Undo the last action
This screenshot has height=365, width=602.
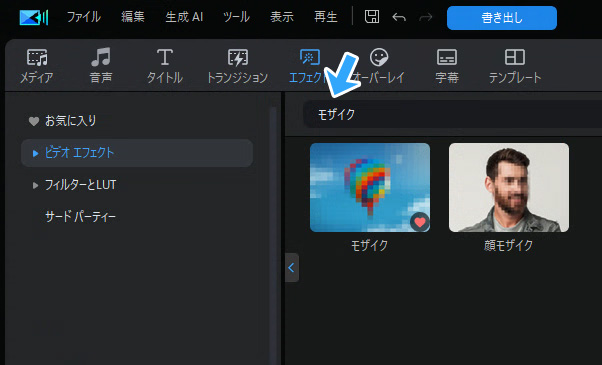(399, 17)
